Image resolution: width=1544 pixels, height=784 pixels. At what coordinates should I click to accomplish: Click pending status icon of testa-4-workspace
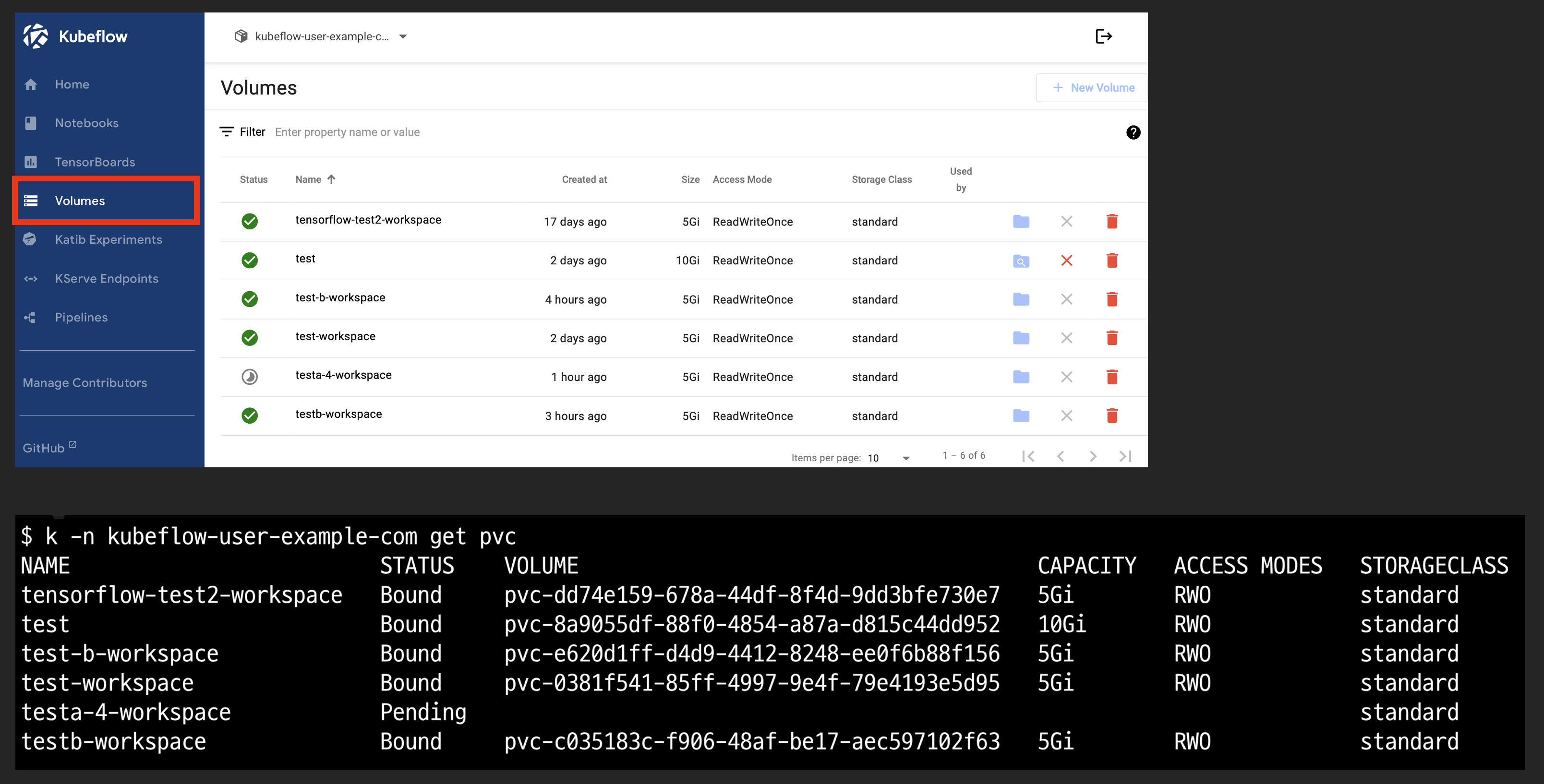[x=249, y=377]
